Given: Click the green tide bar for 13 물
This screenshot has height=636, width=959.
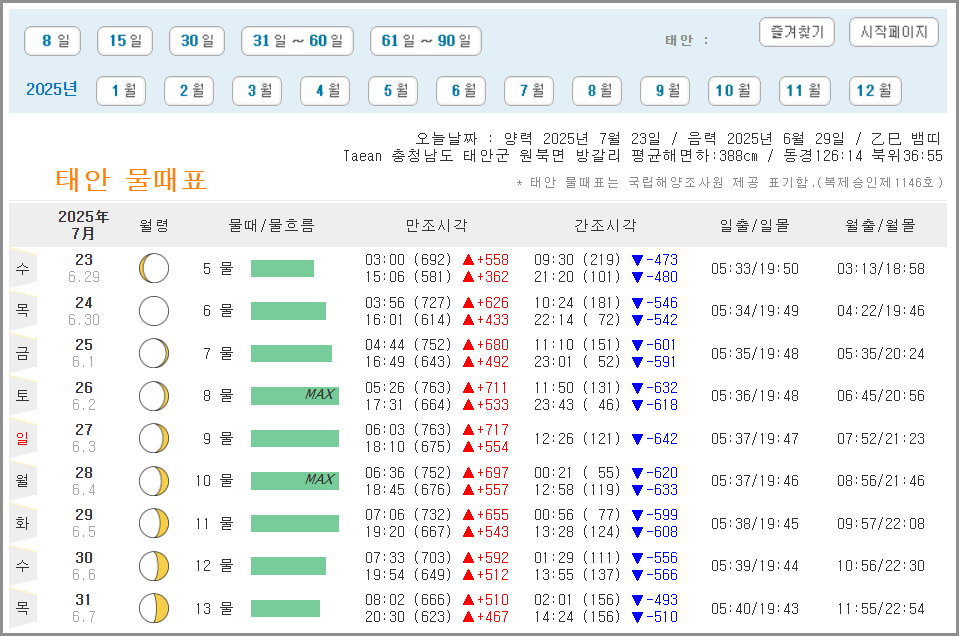Looking at the screenshot, I should click(x=285, y=608).
